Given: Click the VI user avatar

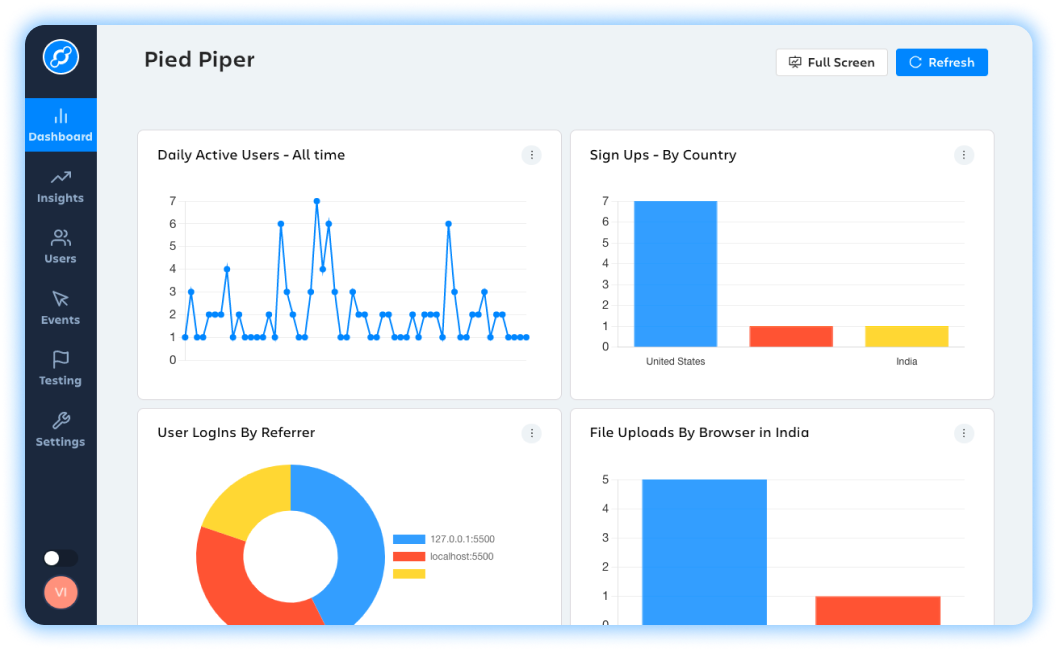Looking at the screenshot, I should coord(61,592).
